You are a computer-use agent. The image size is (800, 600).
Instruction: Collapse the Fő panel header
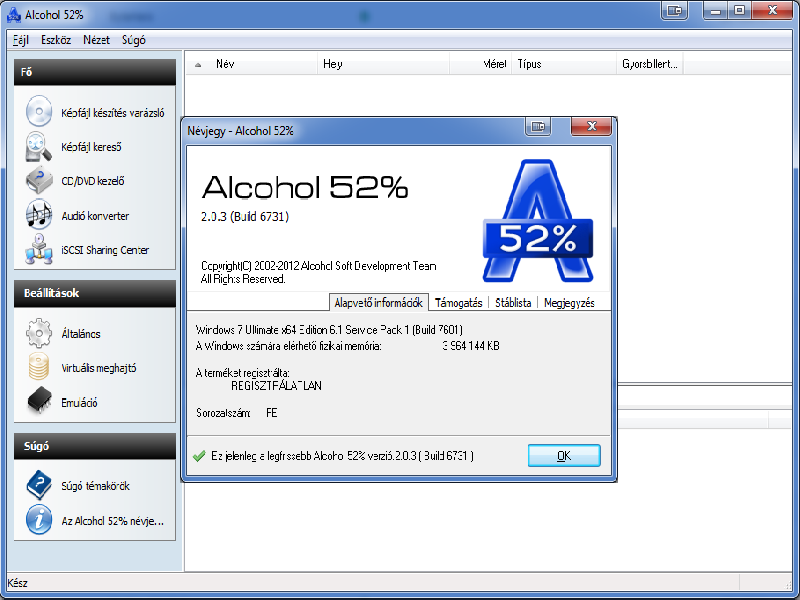click(x=95, y=72)
